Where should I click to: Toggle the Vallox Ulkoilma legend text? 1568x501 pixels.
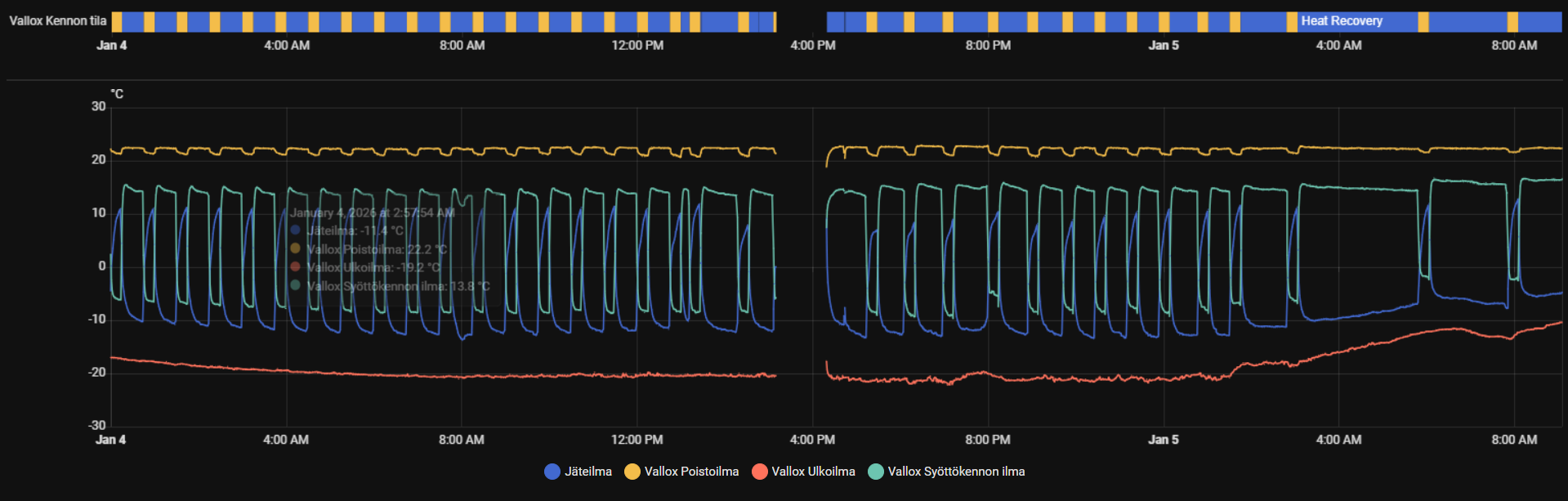(x=813, y=472)
